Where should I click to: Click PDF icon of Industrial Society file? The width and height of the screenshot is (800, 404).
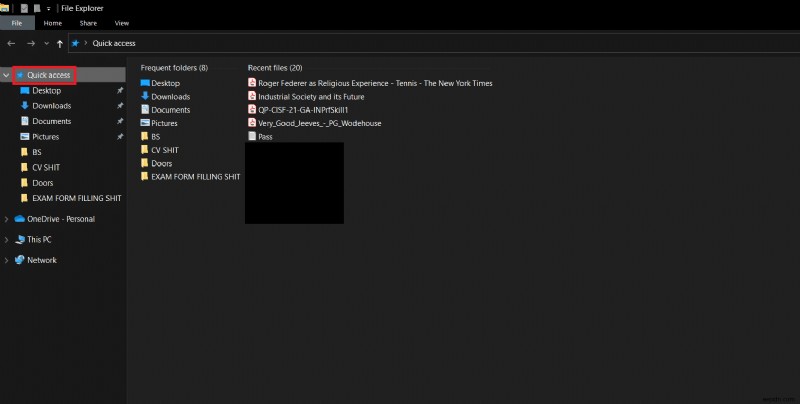[252, 96]
